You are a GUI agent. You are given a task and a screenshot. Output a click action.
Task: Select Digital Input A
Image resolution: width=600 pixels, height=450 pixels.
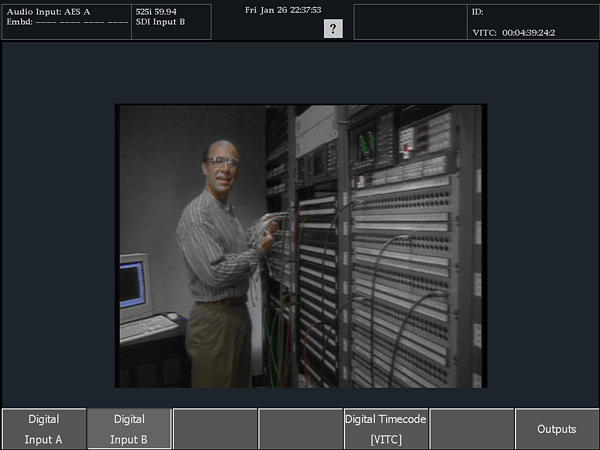coord(44,429)
